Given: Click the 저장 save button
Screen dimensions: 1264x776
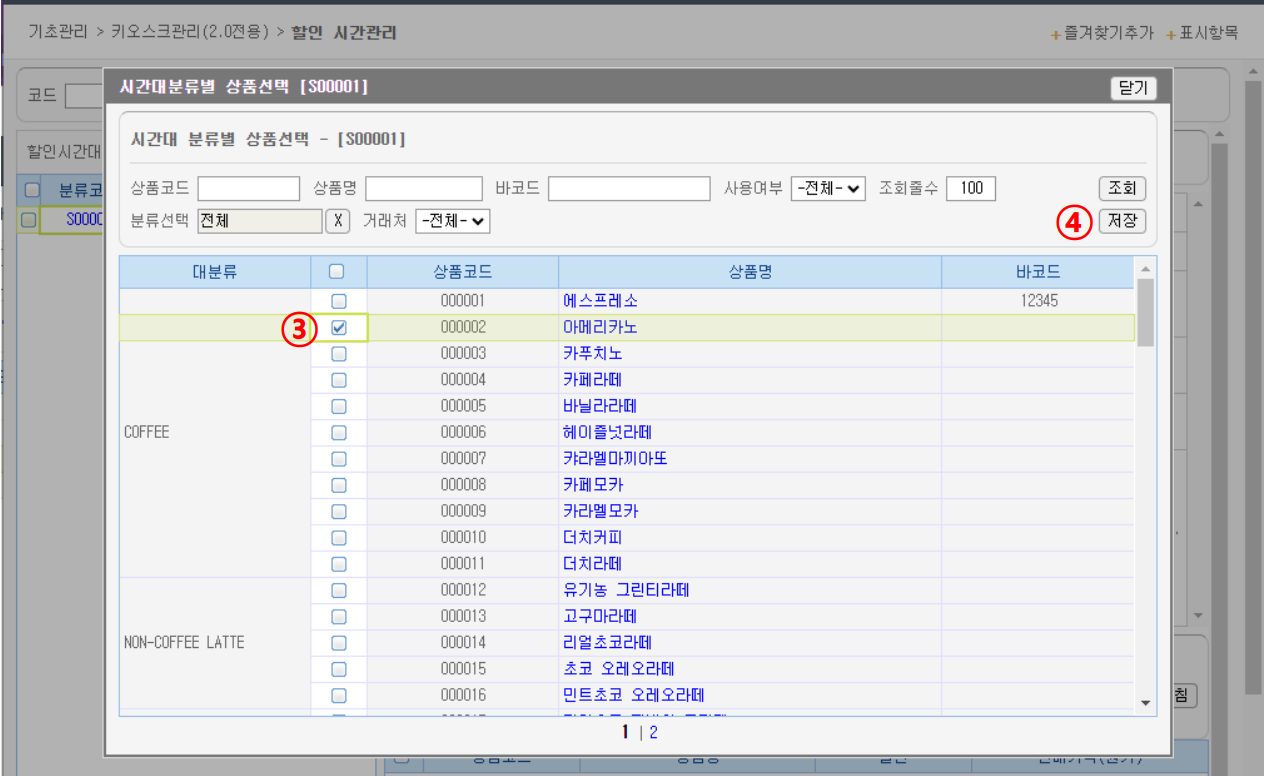Looking at the screenshot, I should click(x=1121, y=221).
